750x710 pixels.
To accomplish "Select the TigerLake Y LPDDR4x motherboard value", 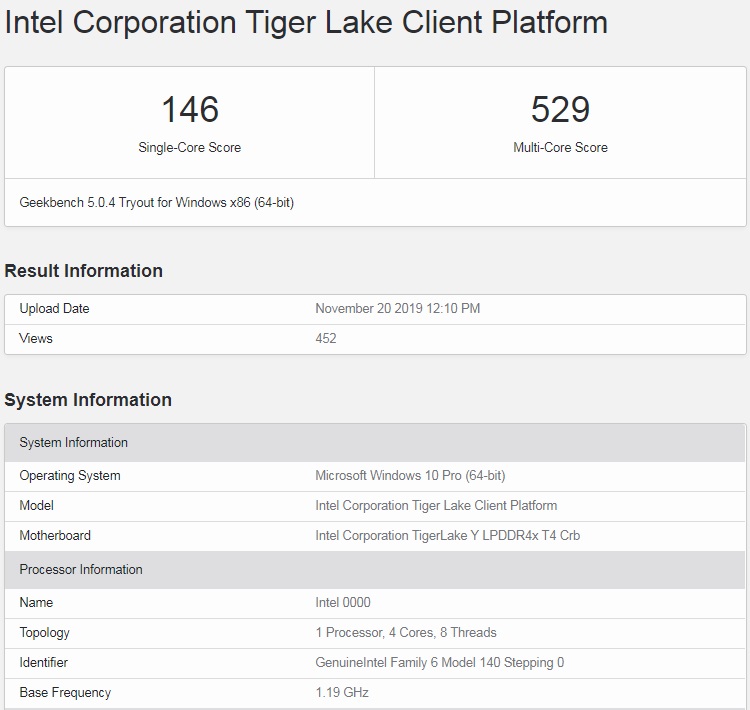I will coord(447,536).
